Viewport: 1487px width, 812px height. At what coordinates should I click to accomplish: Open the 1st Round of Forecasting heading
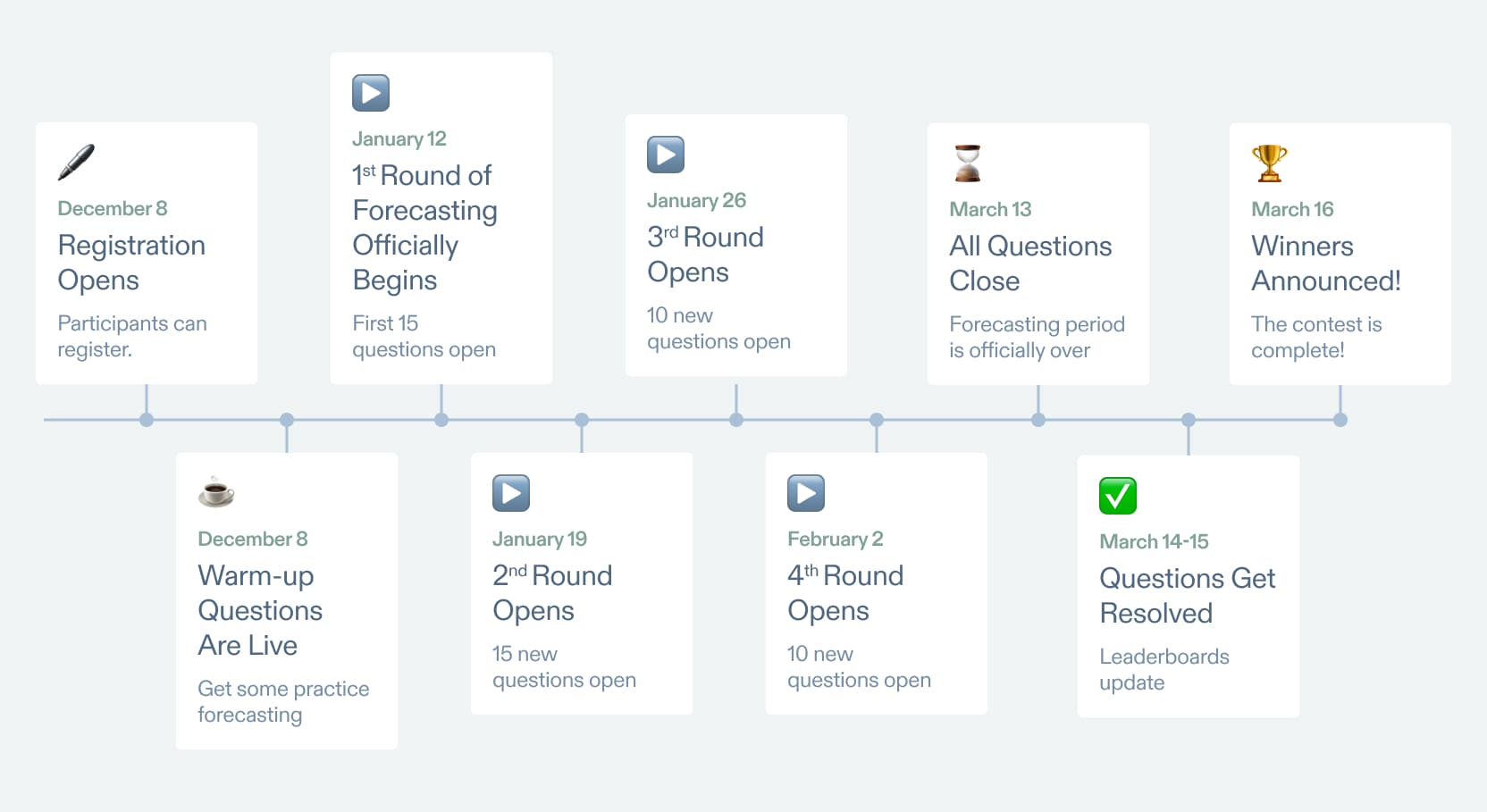pos(424,228)
